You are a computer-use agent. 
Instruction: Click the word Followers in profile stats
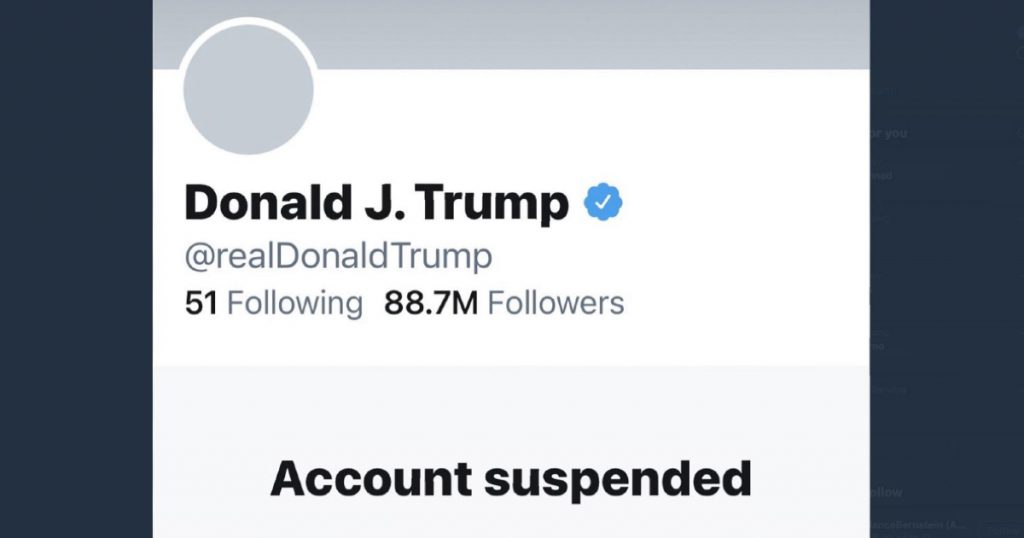coord(555,303)
